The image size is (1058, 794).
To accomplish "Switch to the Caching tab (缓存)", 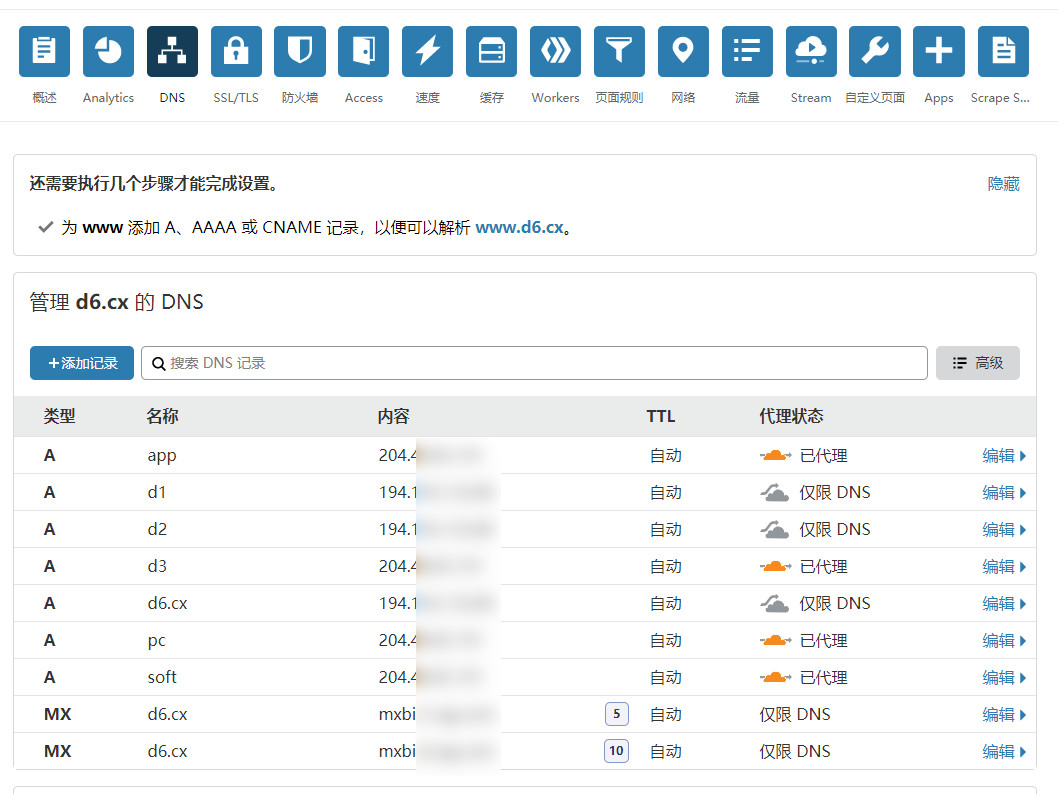I will 492,52.
